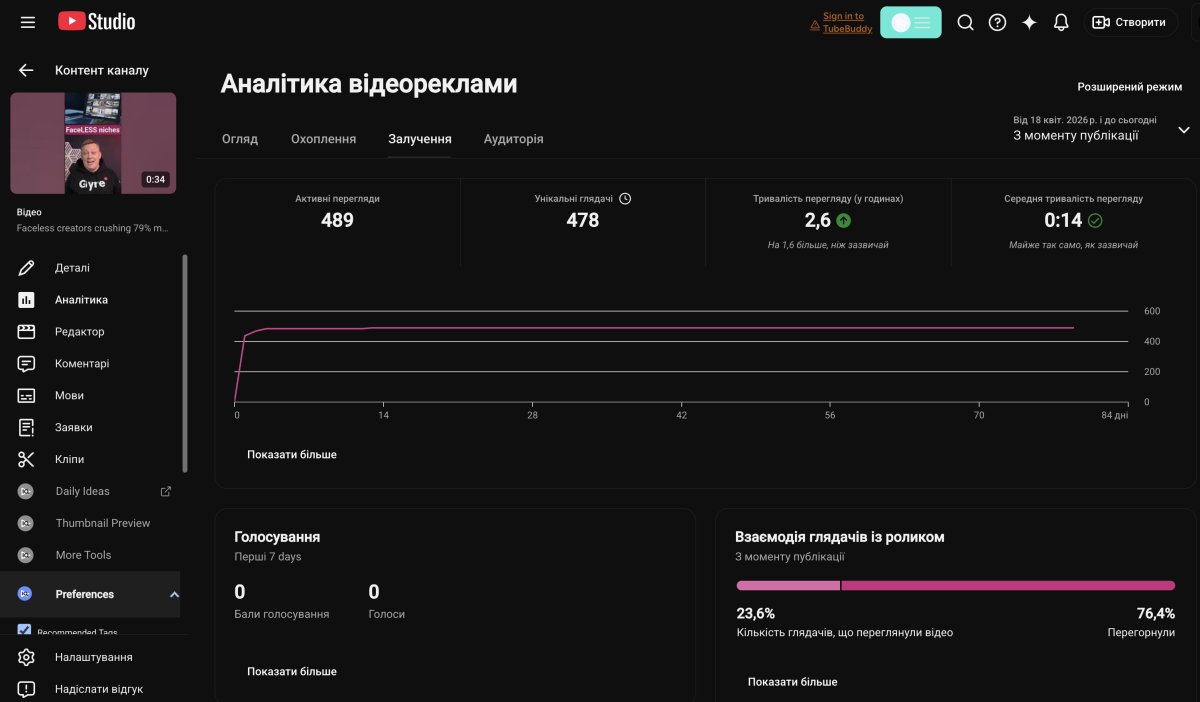Go back with Контент каналу arrow
The height and width of the screenshot is (702, 1200).
tap(26, 70)
